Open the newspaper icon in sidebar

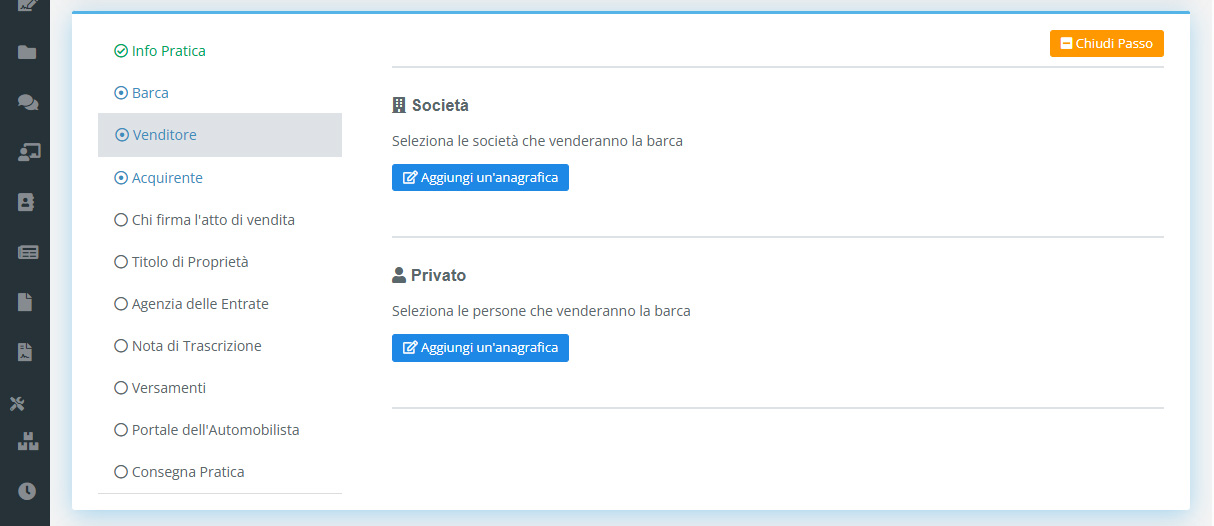click(x=28, y=252)
